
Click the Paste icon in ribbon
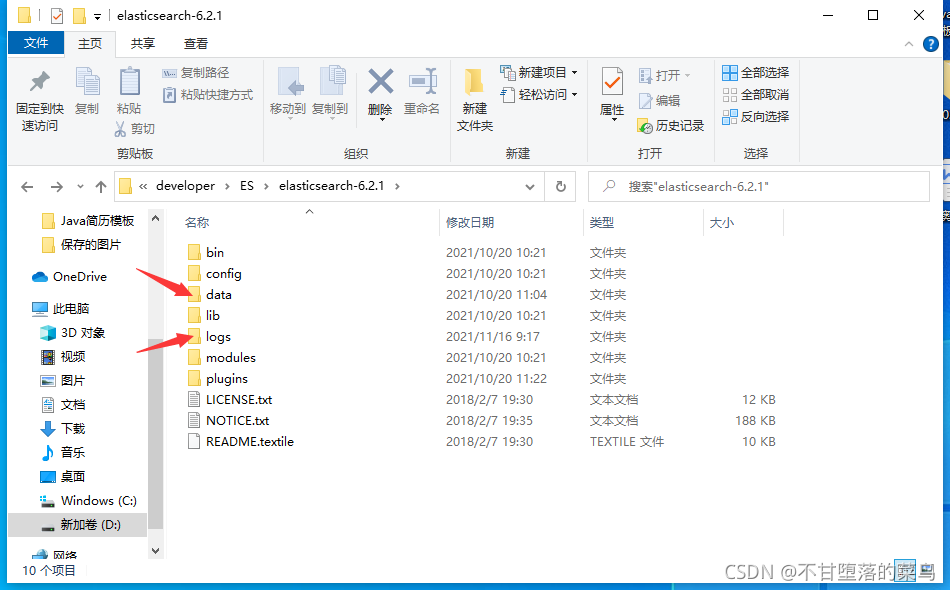click(129, 82)
